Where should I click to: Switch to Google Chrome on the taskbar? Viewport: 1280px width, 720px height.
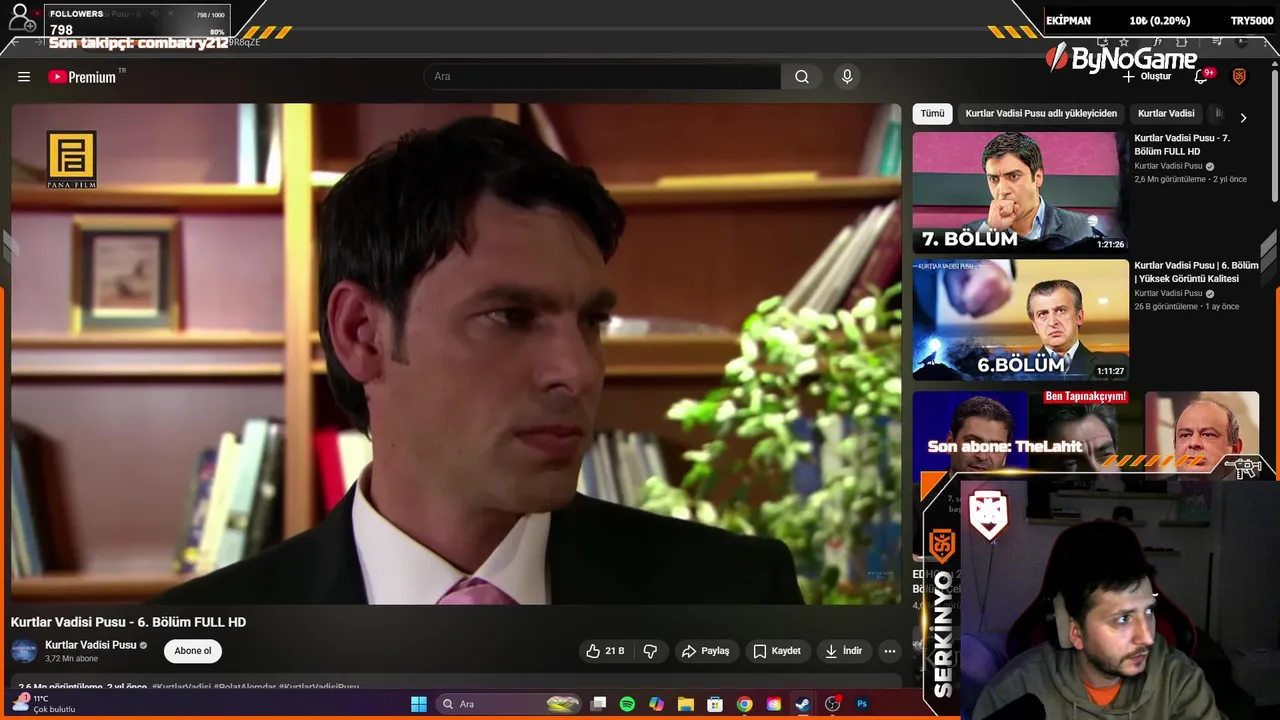(744, 704)
